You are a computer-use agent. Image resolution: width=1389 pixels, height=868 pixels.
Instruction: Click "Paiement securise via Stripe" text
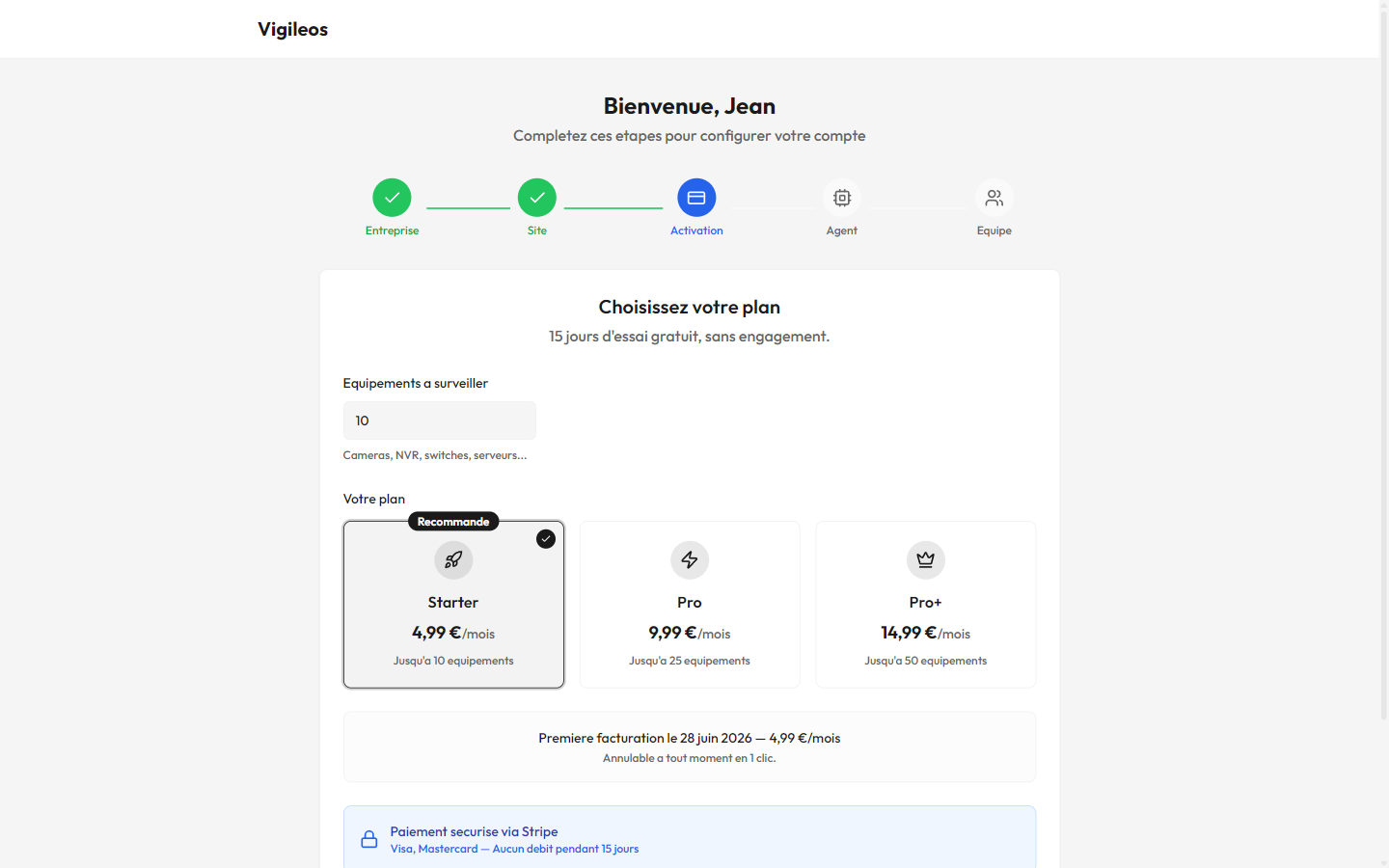click(x=474, y=831)
